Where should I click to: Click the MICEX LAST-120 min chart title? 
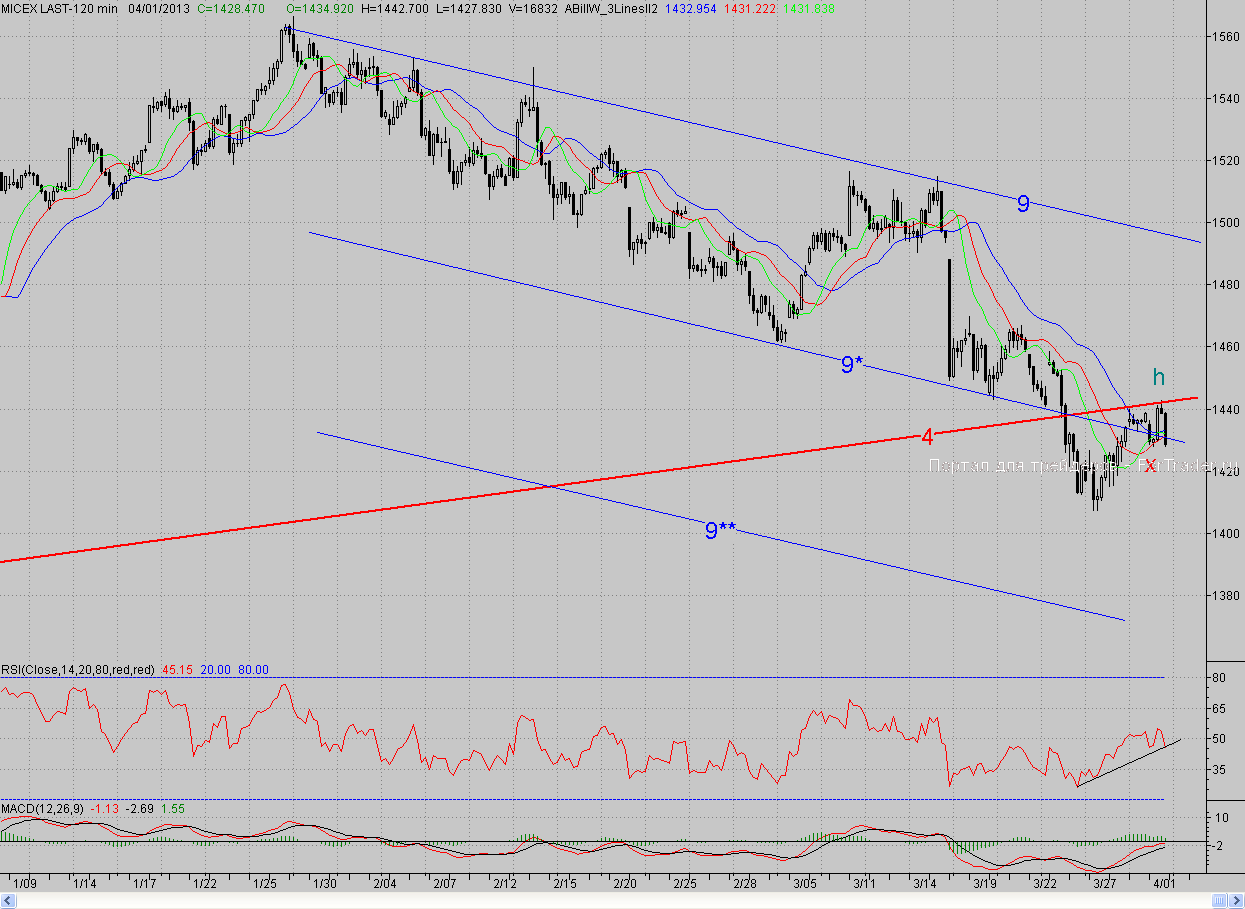[60, 8]
